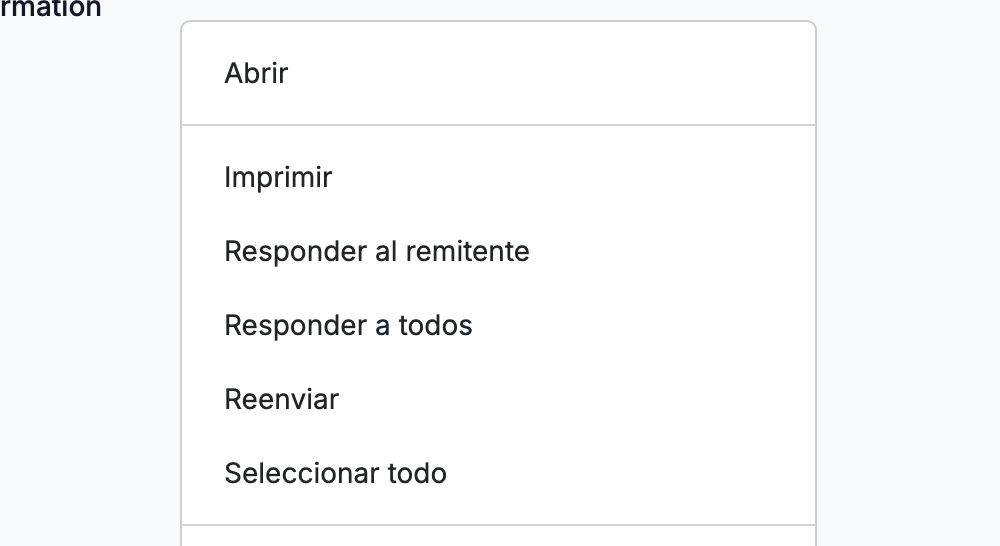Image resolution: width=1000 pixels, height=546 pixels.
Task: Activate the Responder al remitente command
Action: [x=498, y=251]
